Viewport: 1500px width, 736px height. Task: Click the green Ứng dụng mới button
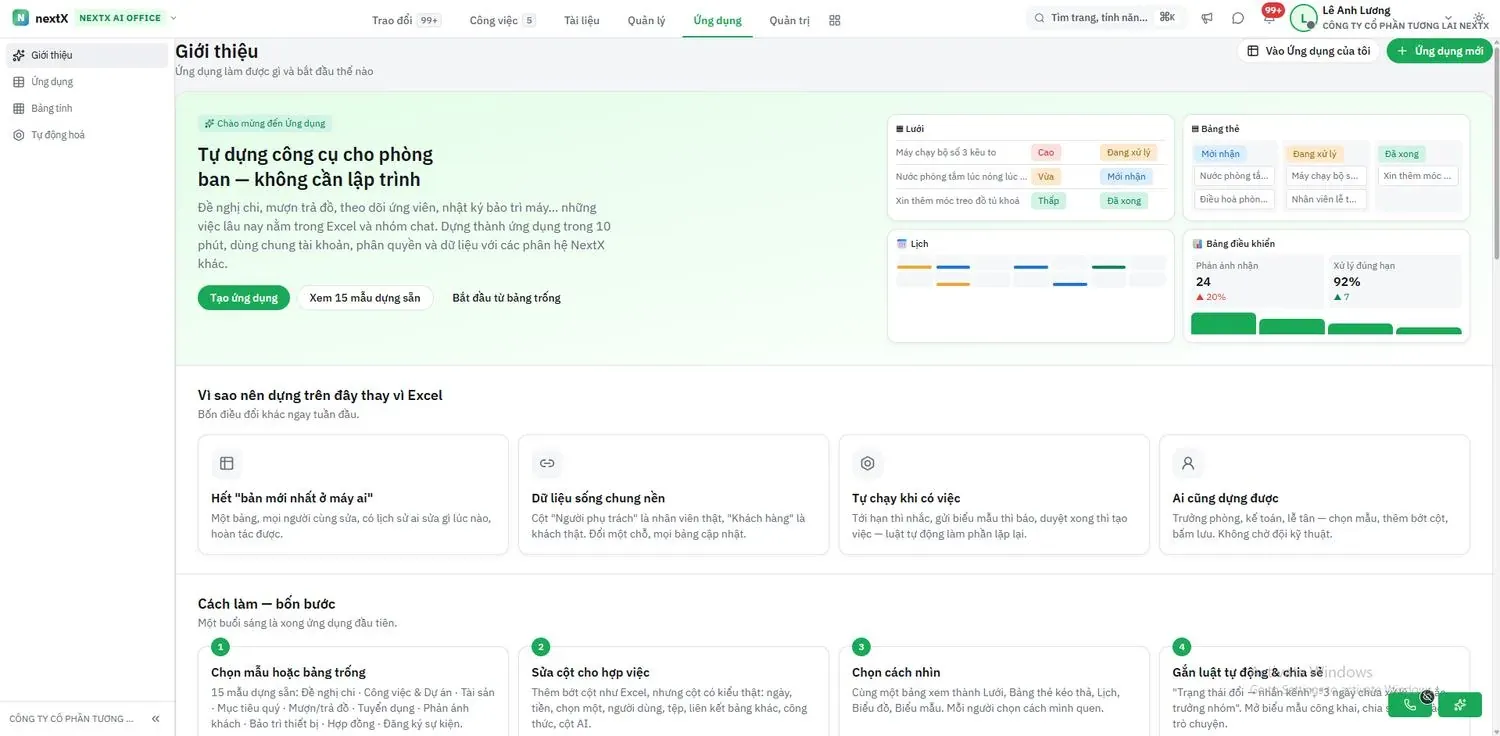(x=1439, y=51)
